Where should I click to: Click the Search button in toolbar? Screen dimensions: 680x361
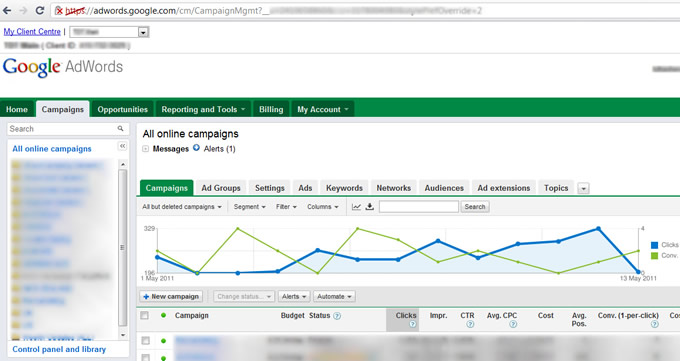click(475, 207)
